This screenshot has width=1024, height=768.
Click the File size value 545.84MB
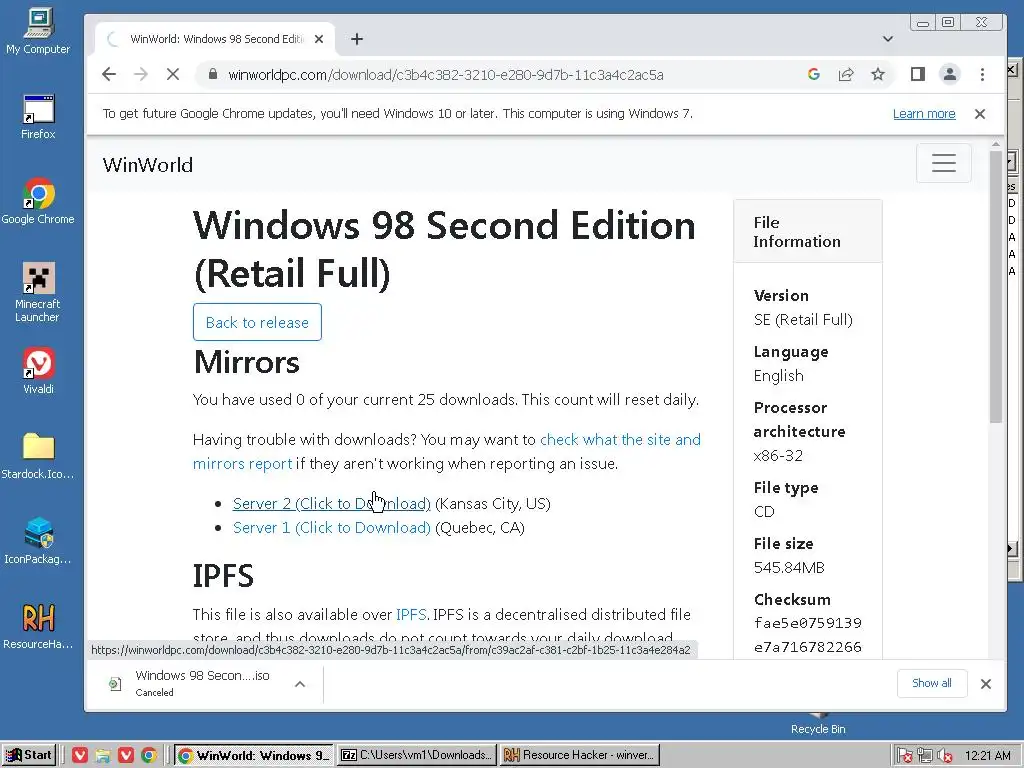pos(789,568)
